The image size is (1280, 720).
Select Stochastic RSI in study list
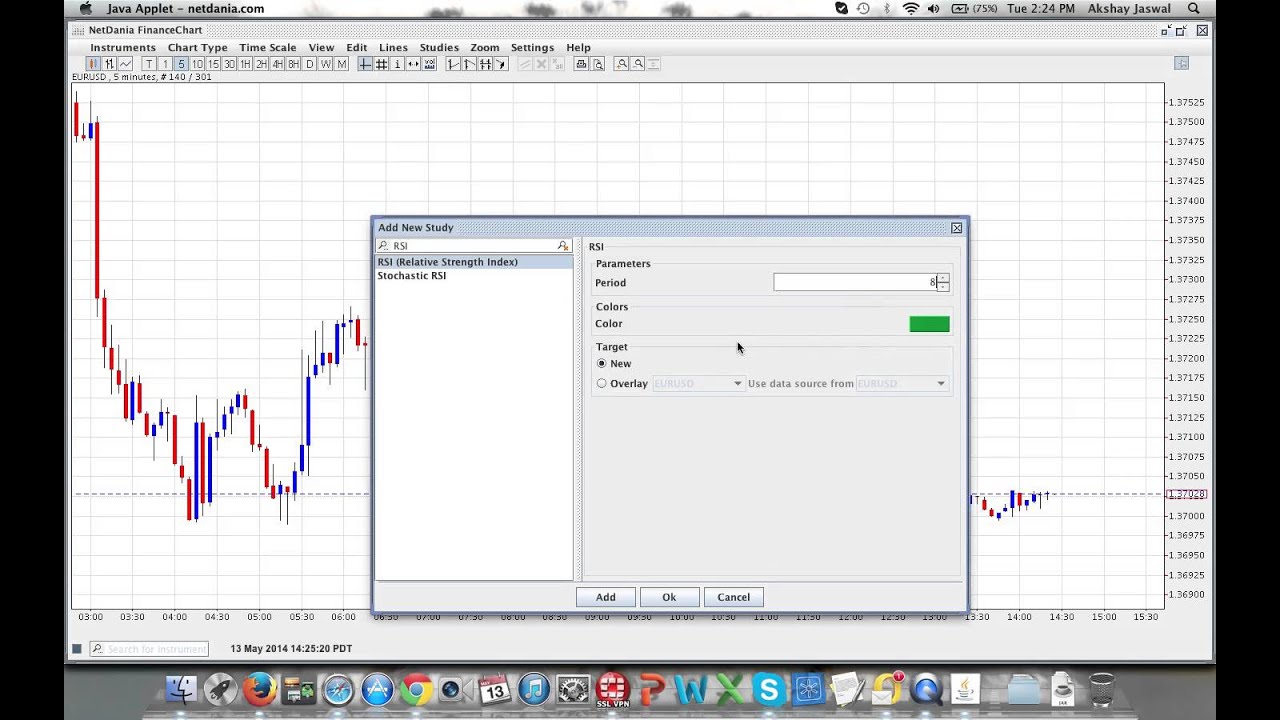pos(474,276)
